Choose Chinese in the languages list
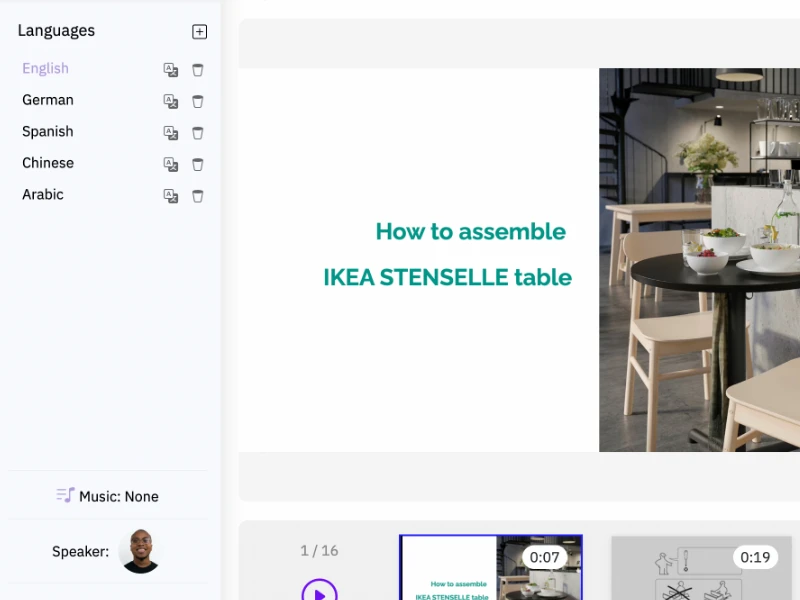800x600 pixels. pyautogui.click(x=48, y=163)
